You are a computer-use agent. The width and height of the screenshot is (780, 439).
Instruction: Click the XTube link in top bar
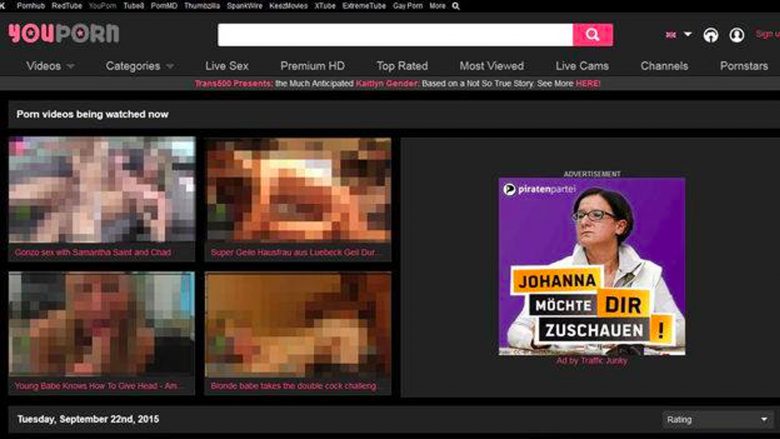pos(325,6)
